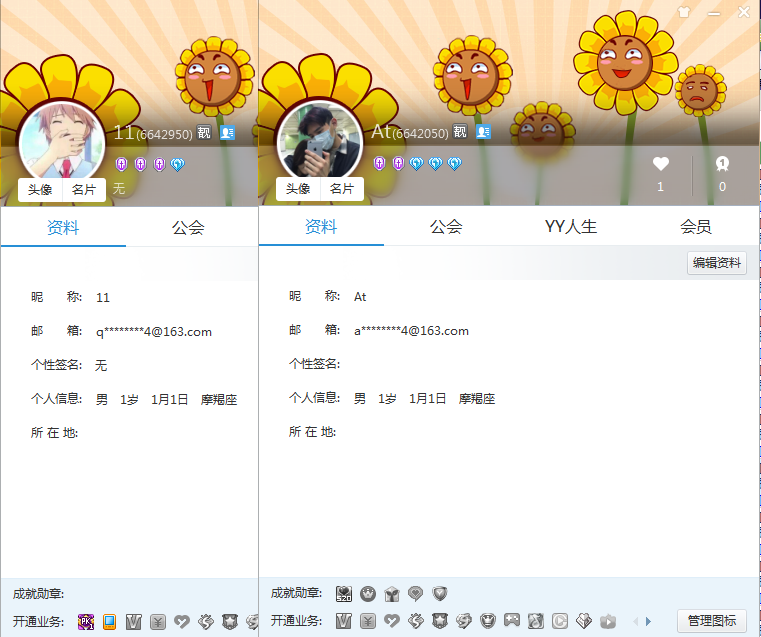
Task: Click the signature text 无 under 个性签名
Action: (x=101, y=365)
